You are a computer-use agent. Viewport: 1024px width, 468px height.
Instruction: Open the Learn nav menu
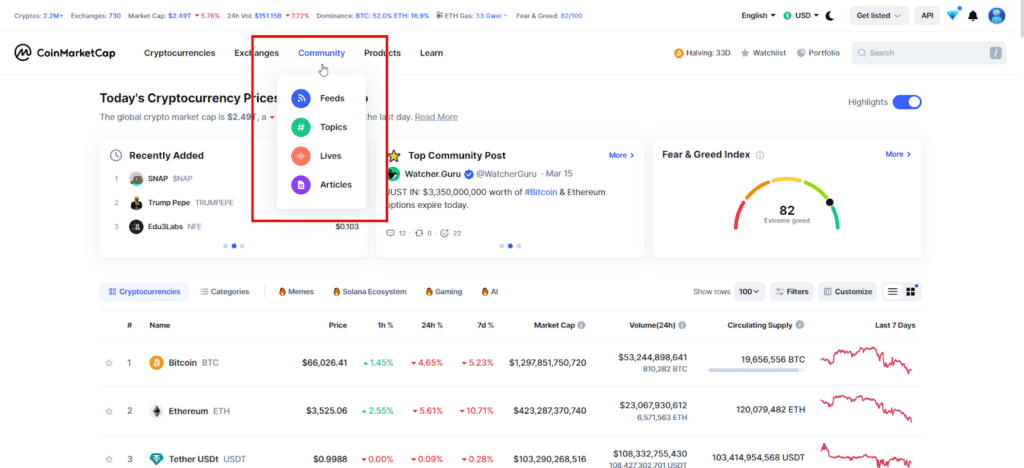(431, 53)
